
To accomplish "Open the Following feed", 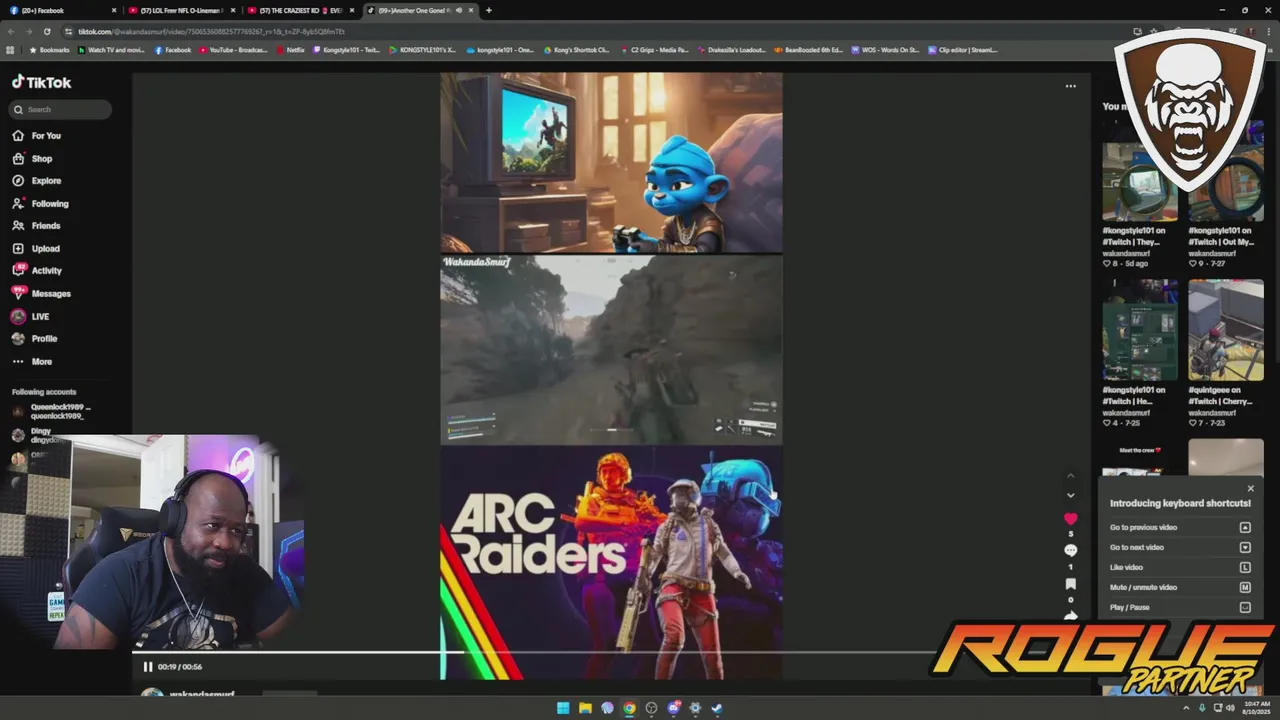I will coord(40,203).
